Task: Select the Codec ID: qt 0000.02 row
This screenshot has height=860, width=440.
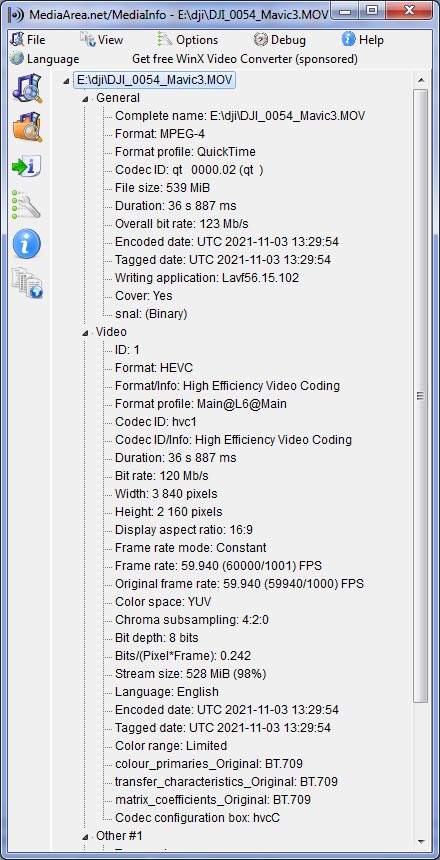Action: coord(189,170)
